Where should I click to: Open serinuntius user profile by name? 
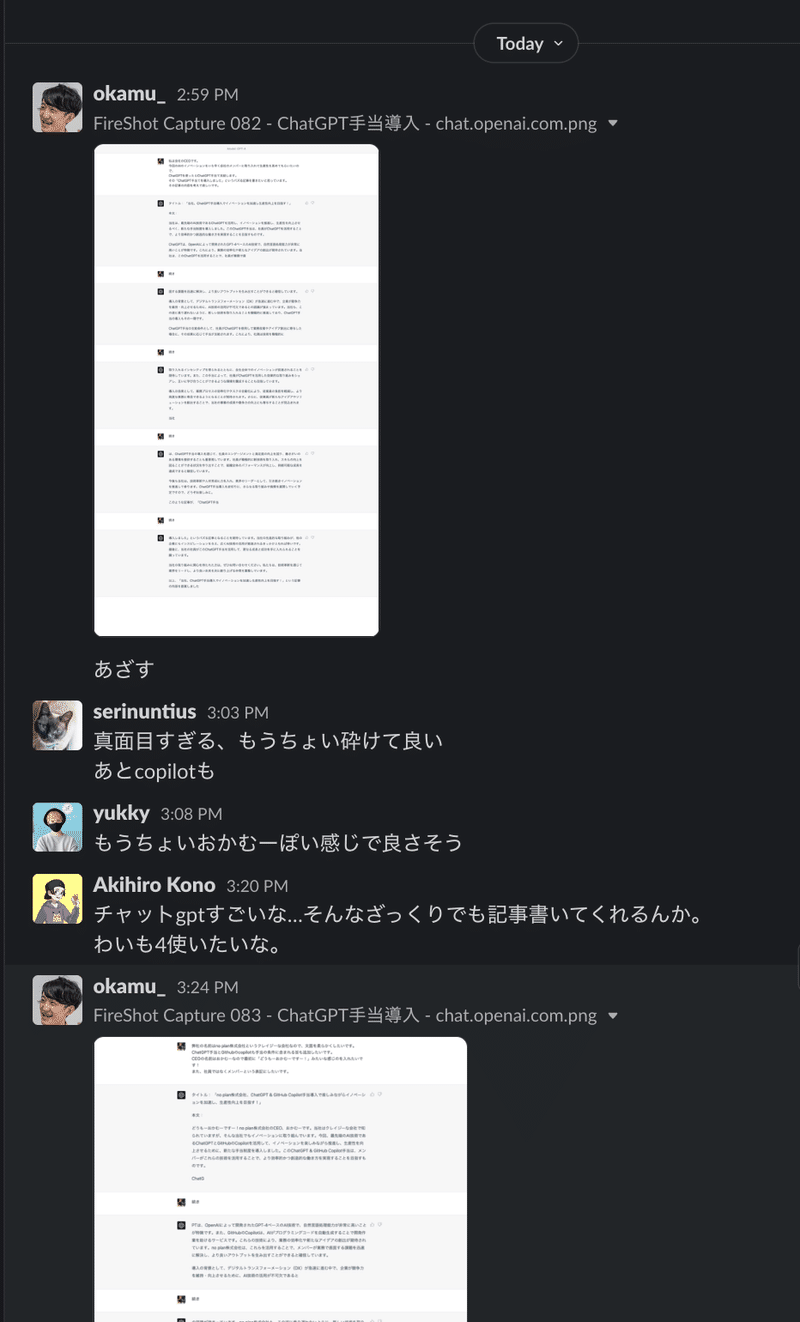[145, 712]
